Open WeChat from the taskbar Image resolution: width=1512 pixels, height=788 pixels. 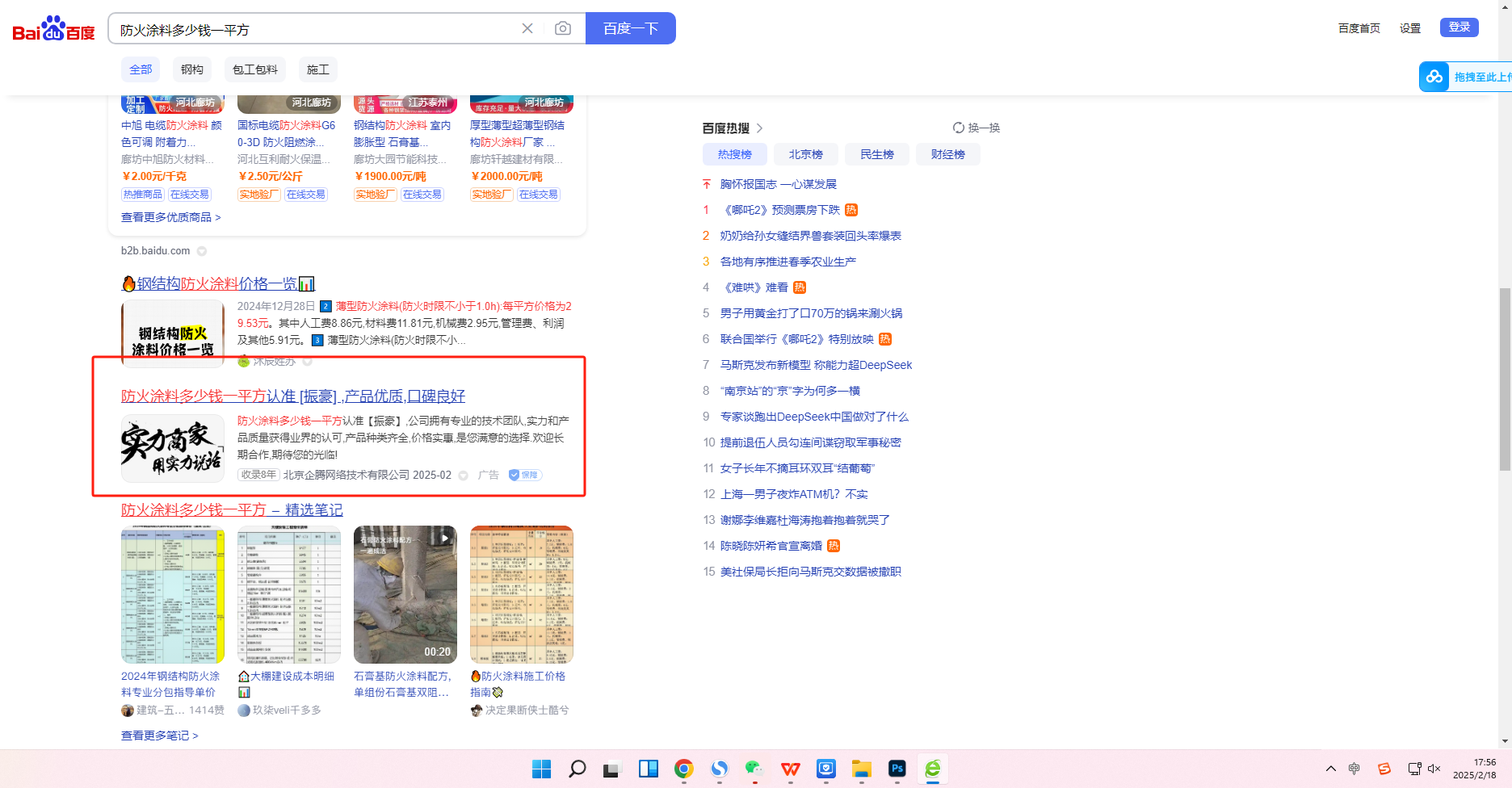[754, 769]
